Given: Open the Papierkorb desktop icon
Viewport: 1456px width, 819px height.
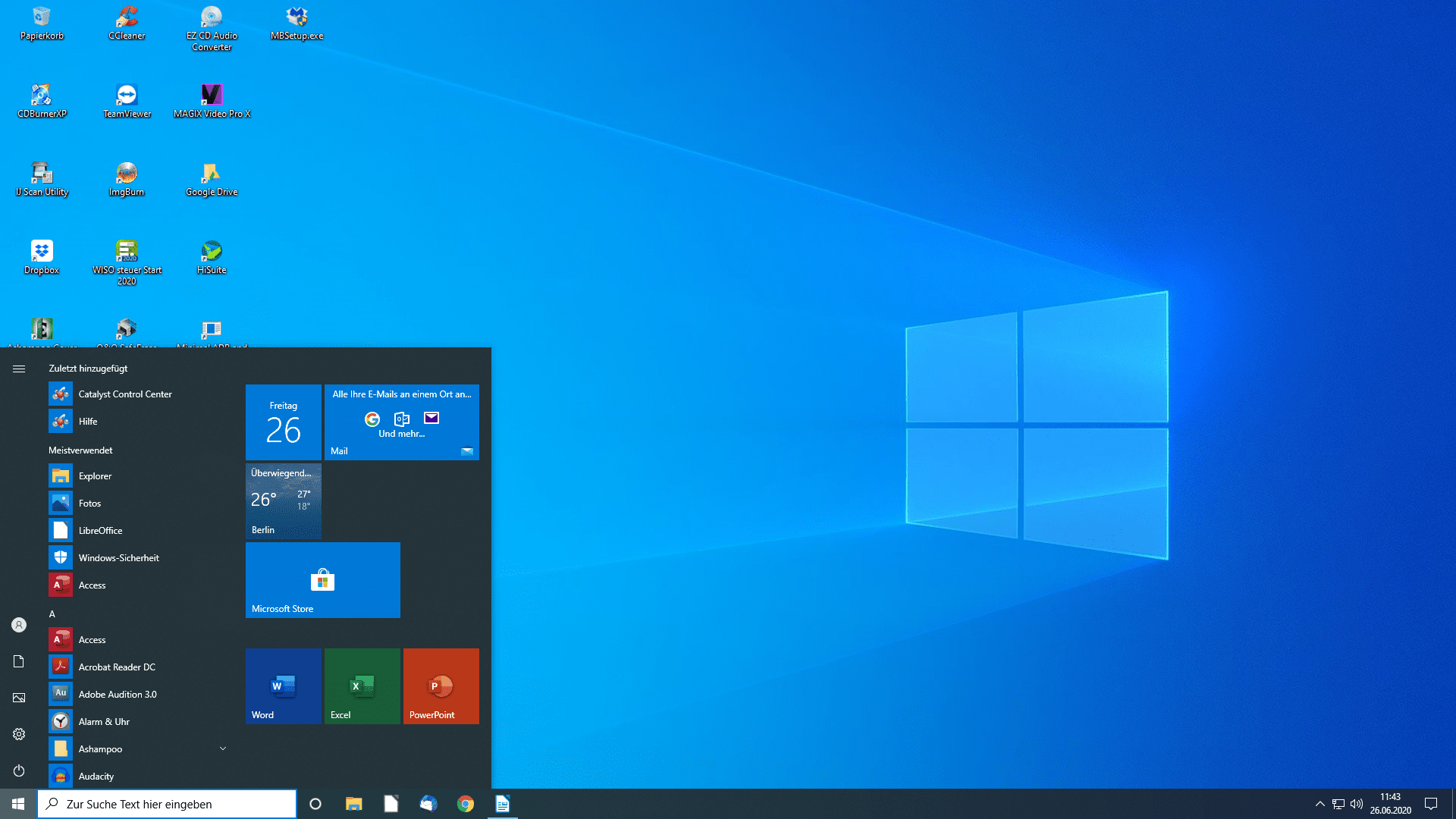Looking at the screenshot, I should coord(42,23).
